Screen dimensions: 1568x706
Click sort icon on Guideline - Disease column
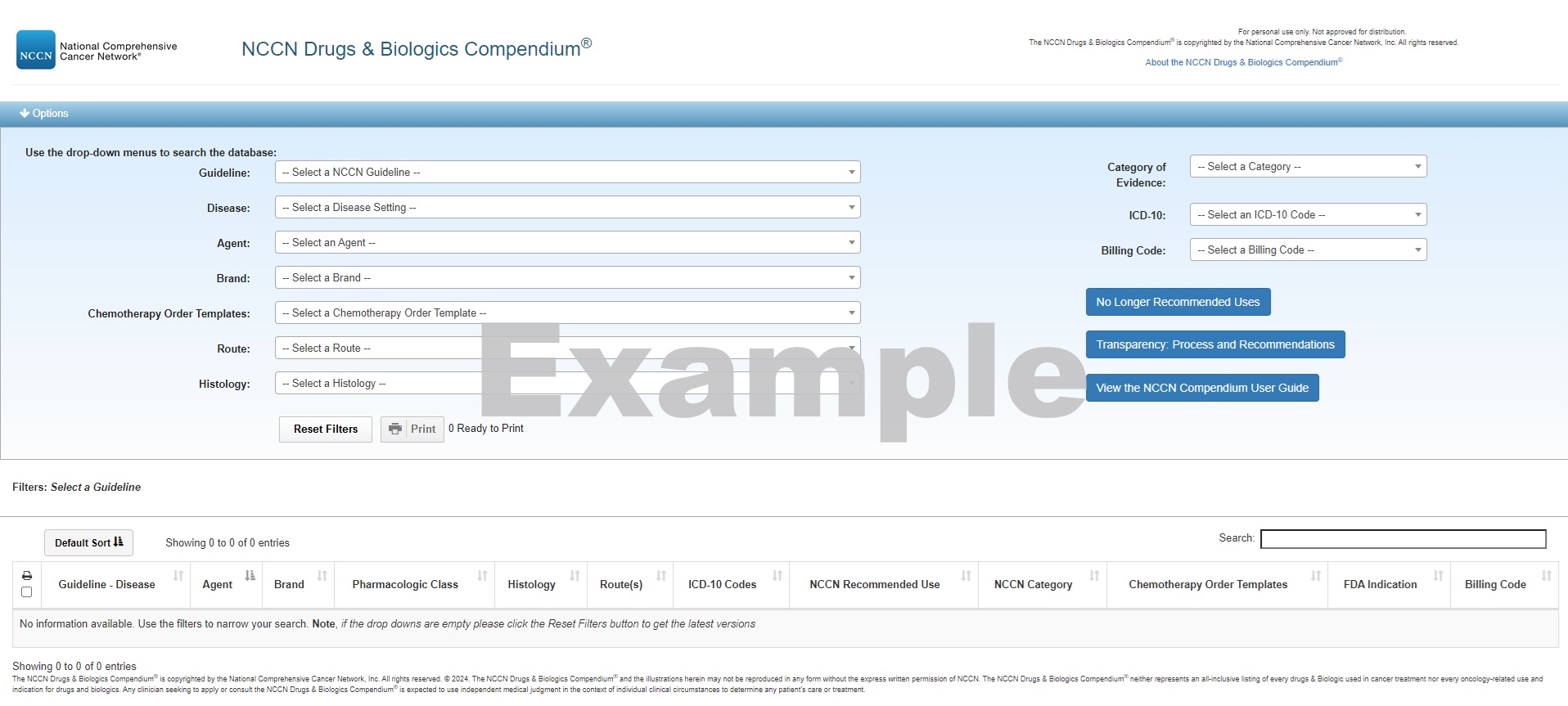point(178,576)
